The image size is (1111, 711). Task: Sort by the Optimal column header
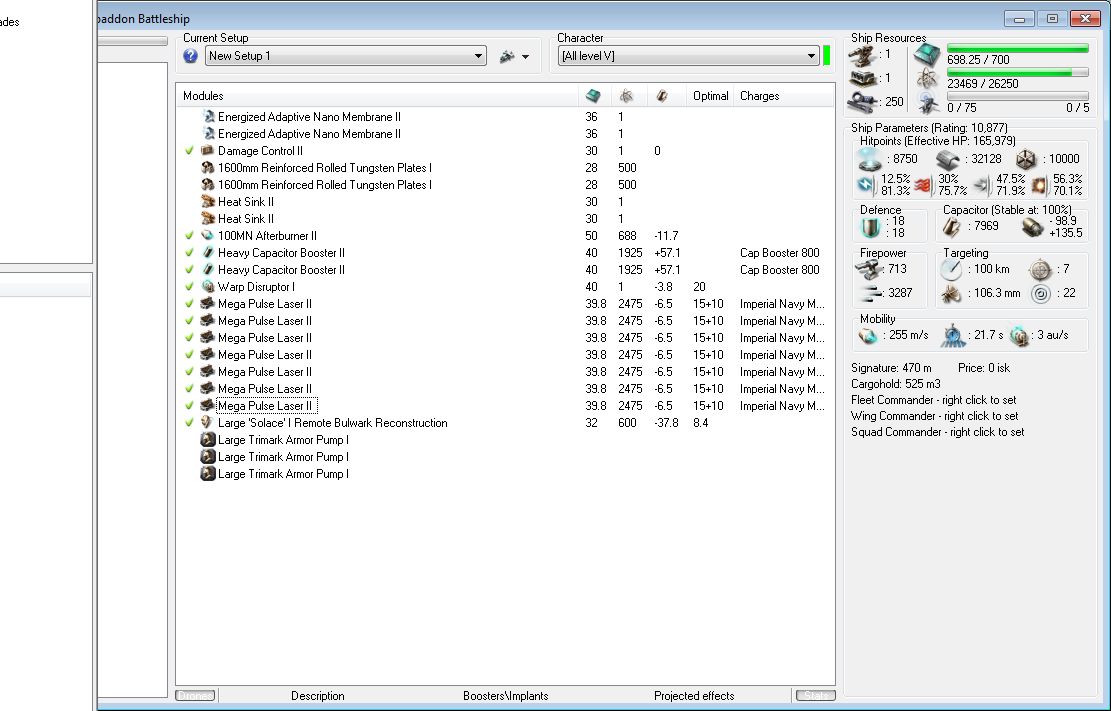710,96
